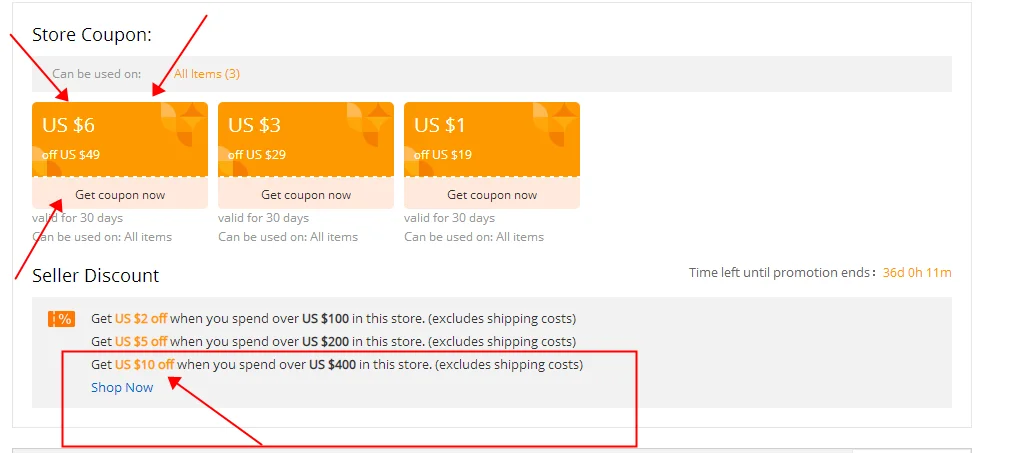
Task: Select the US $3 coupon amount text
Action: [x=255, y=125]
